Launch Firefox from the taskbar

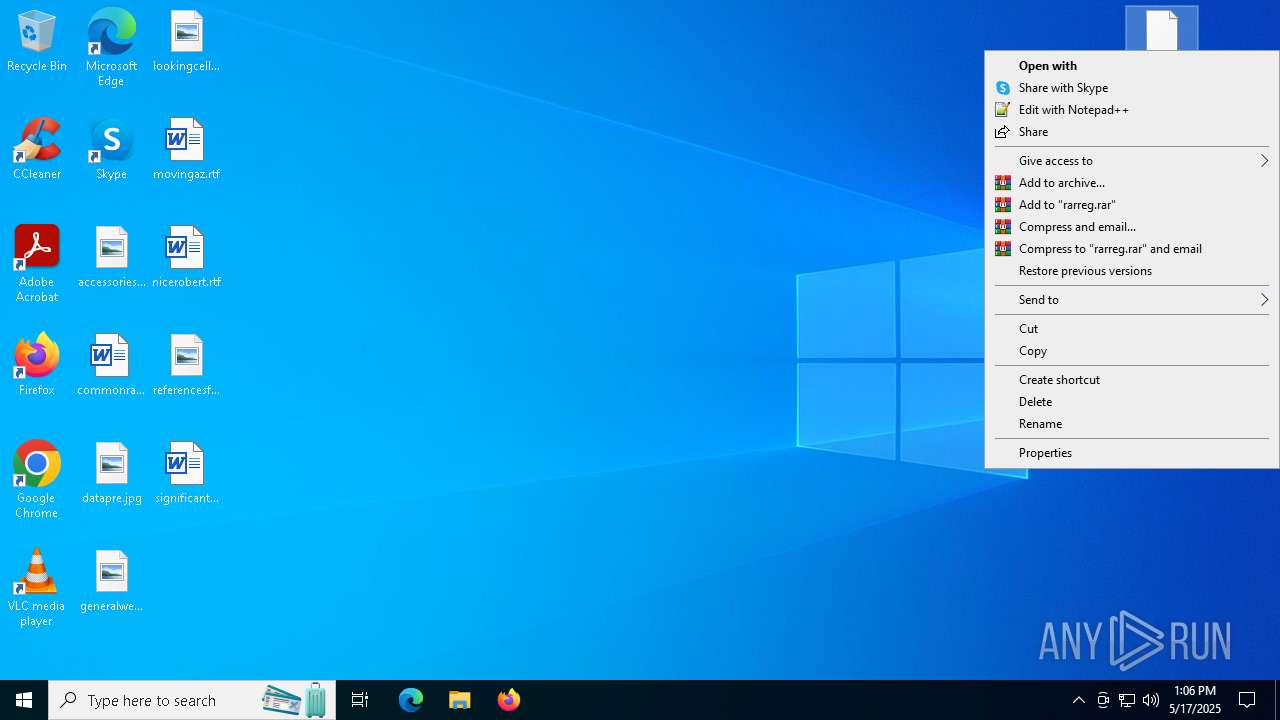[509, 700]
